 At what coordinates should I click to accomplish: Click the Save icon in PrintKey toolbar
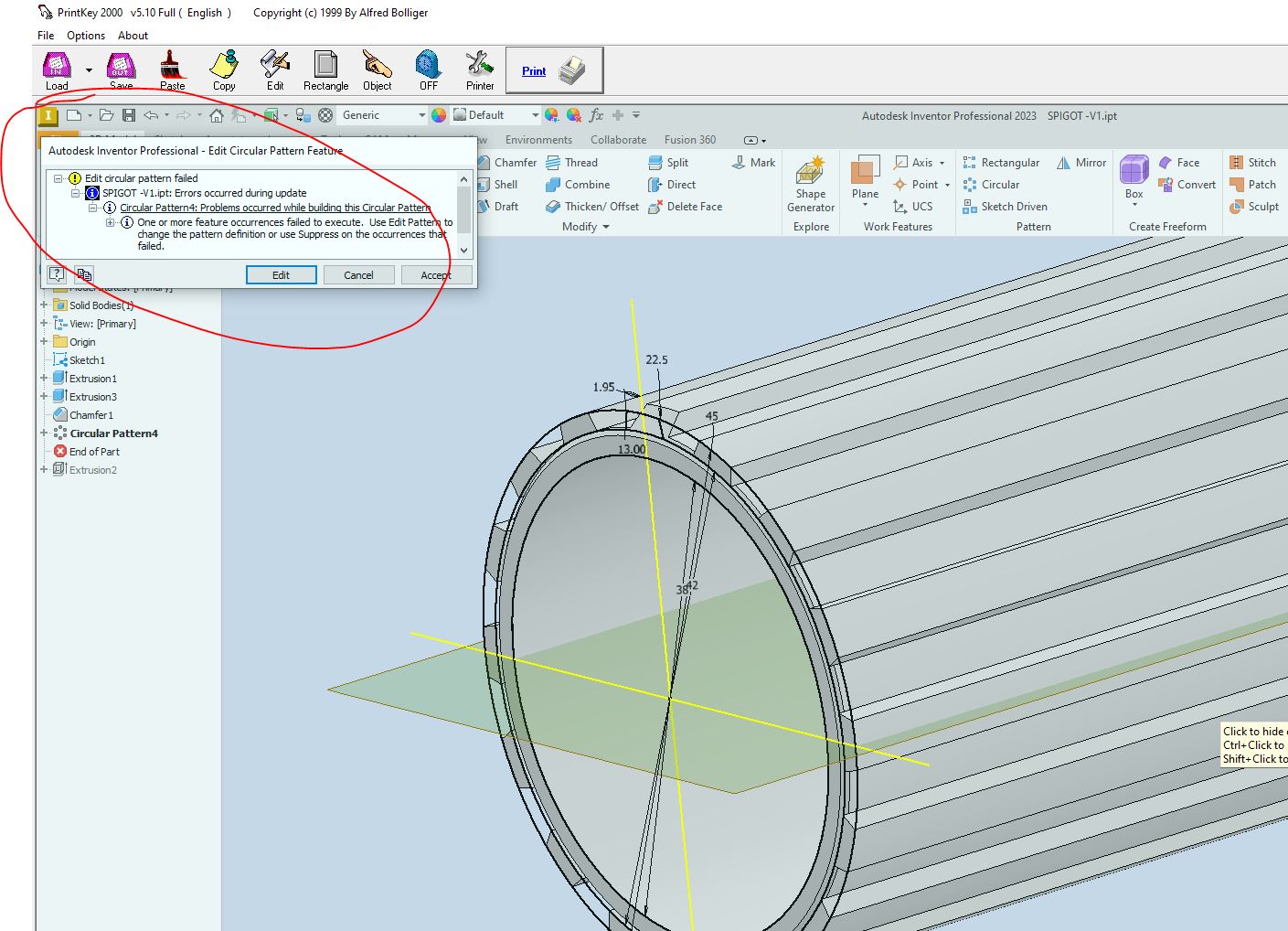[121, 69]
